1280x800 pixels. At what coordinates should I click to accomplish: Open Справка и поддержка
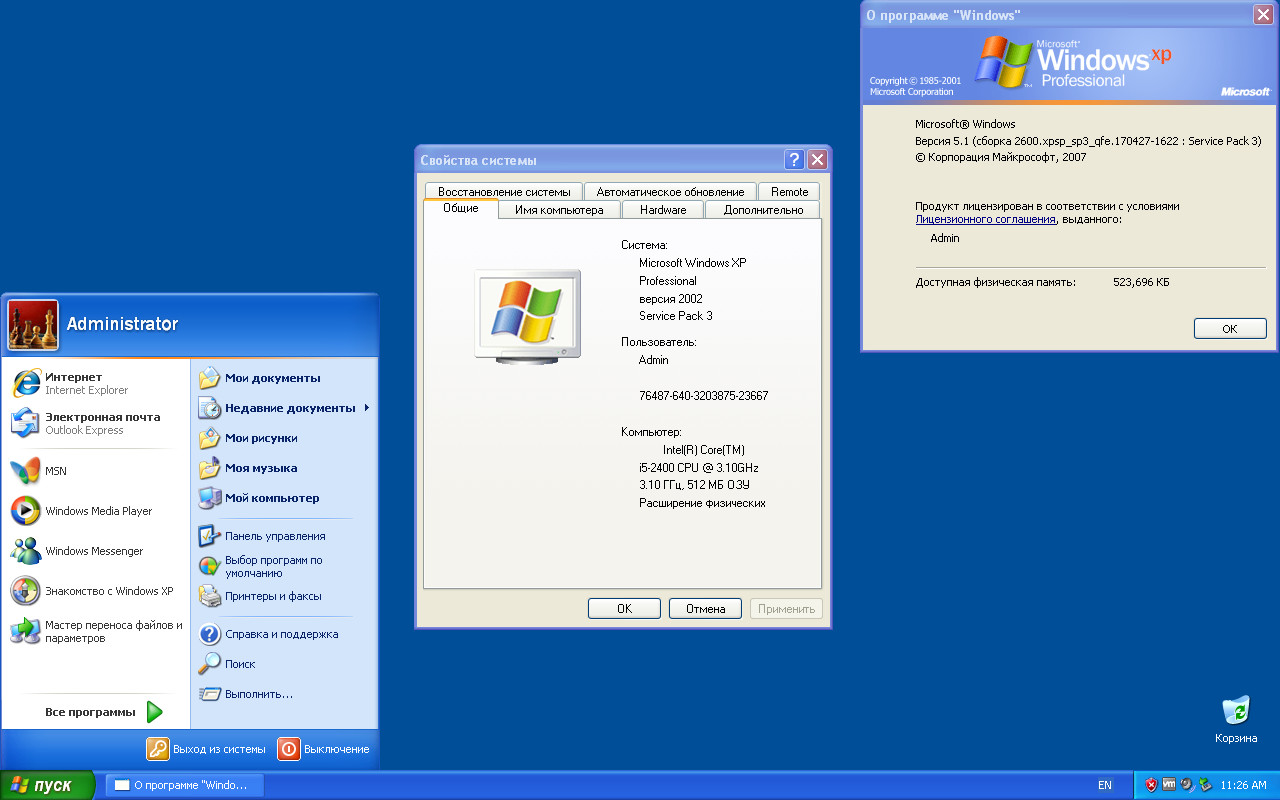283,634
